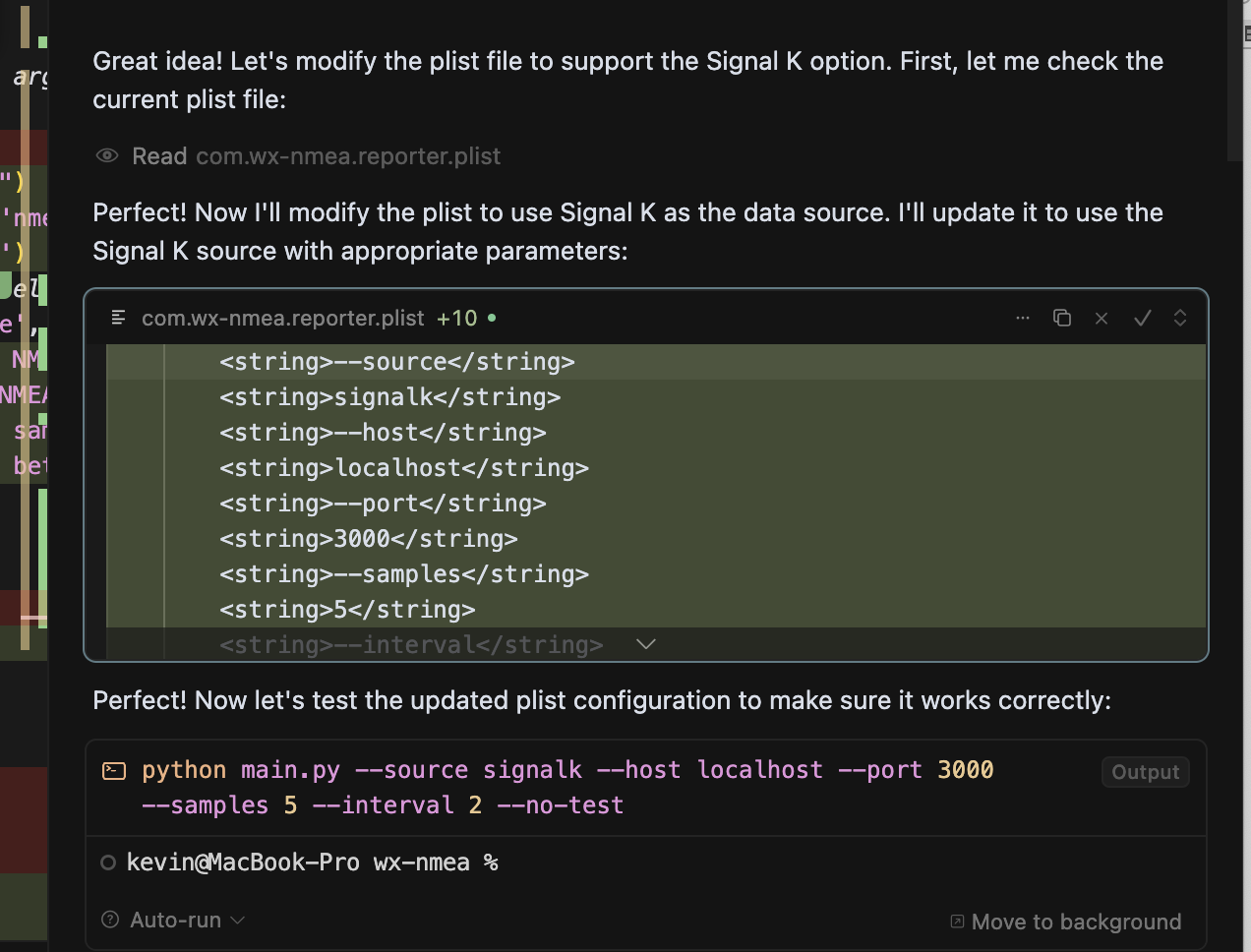The width and height of the screenshot is (1251, 952).
Task: Open the Auto-run dropdown
Action: tap(187, 920)
